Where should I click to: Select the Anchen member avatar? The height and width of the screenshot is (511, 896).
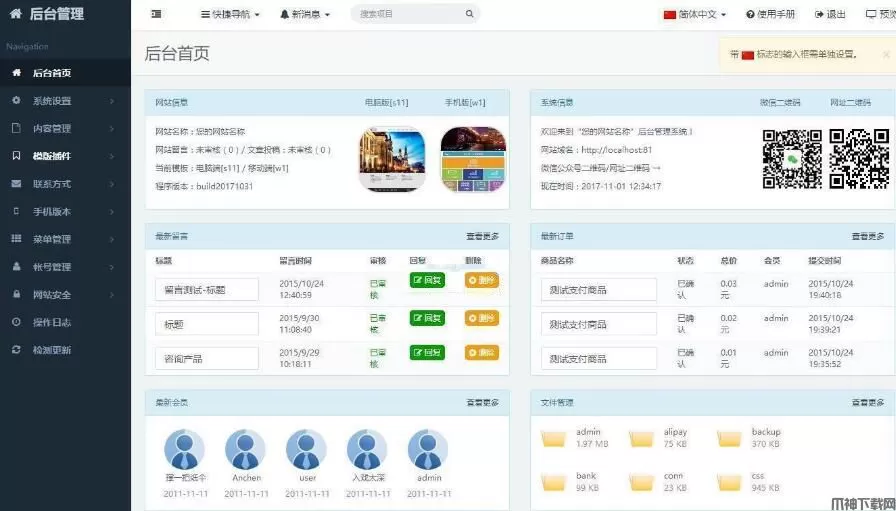click(x=246, y=450)
